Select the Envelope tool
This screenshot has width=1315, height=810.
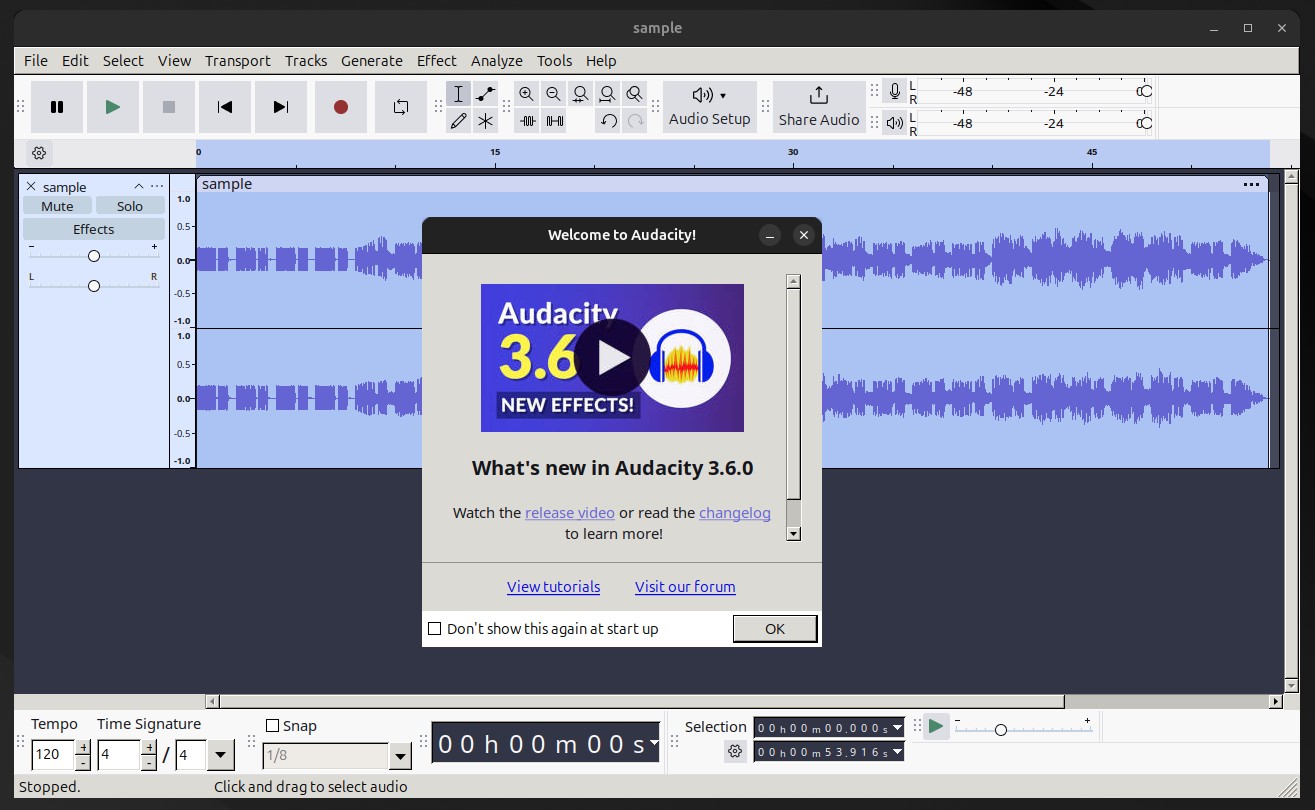(486, 94)
